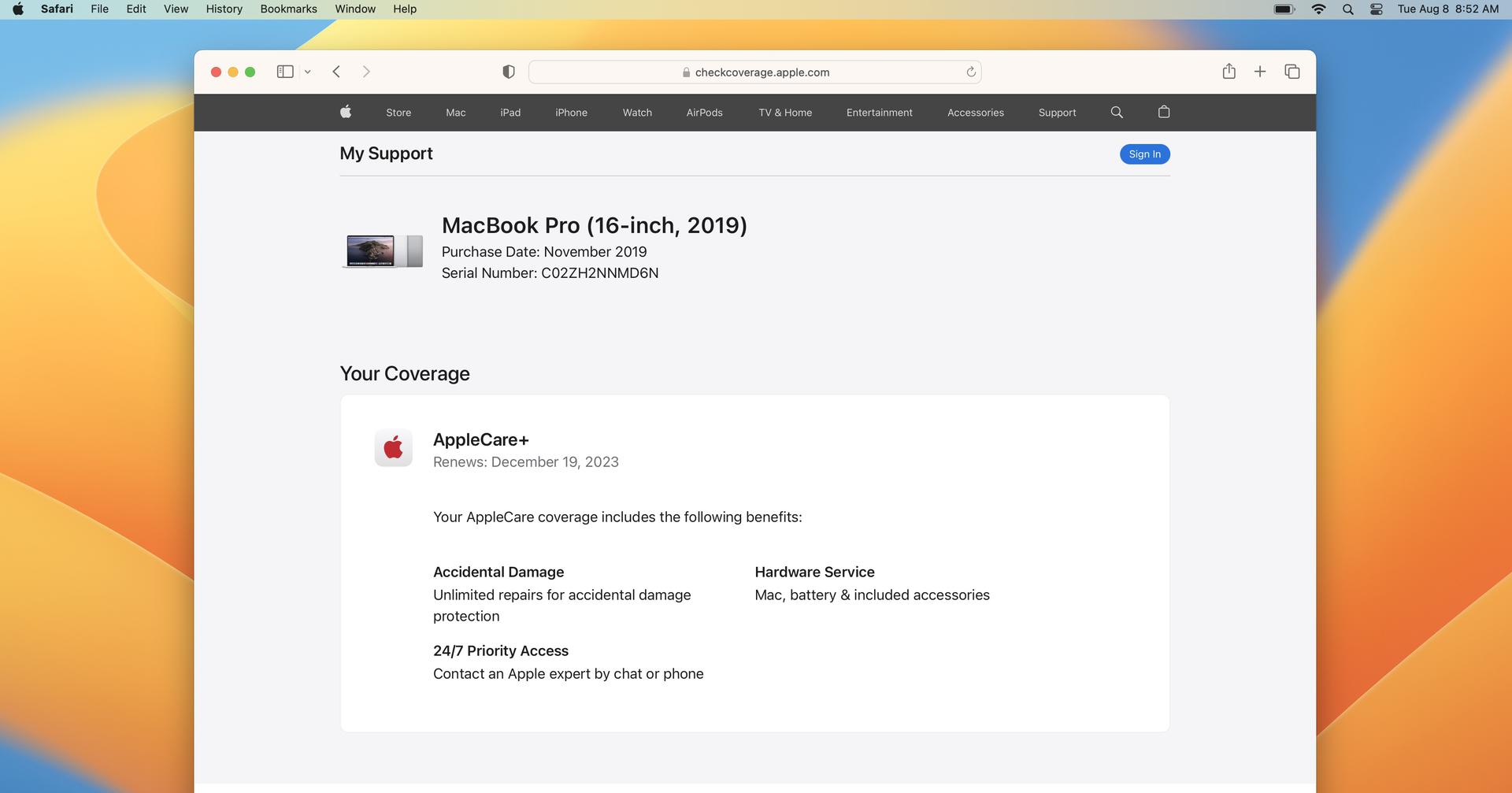This screenshot has height=793, width=1512.
Task: Open the Support link in navbar
Action: click(x=1057, y=113)
